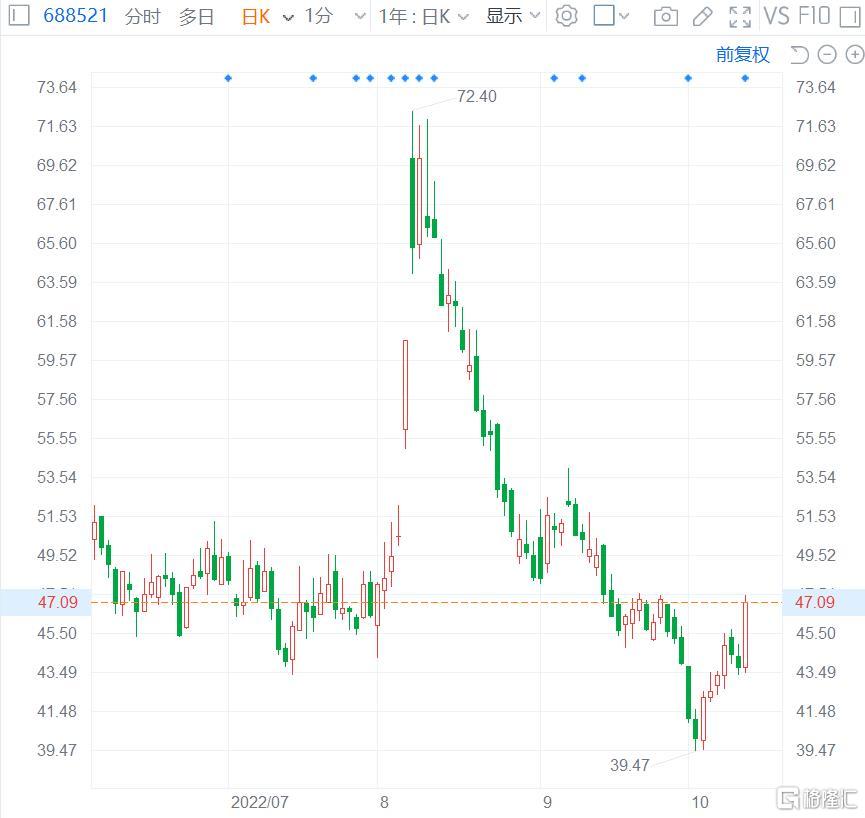The width and height of the screenshot is (865, 818).
Task: Click the square layout icon
Action: coord(604,15)
